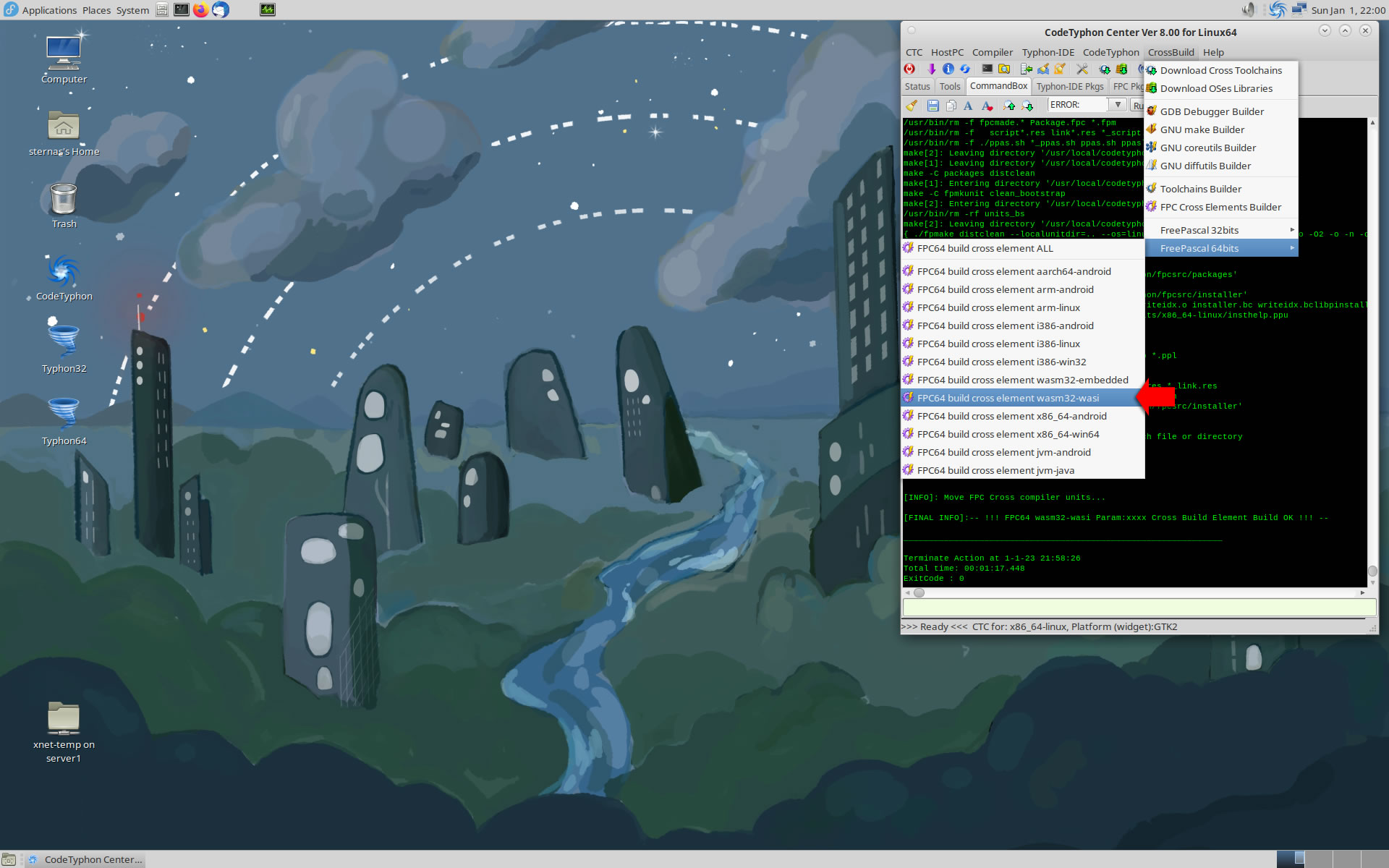Expand the FreePascal 32bits submenu
Image resolution: width=1389 pixels, height=868 pixels.
(x=1221, y=230)
